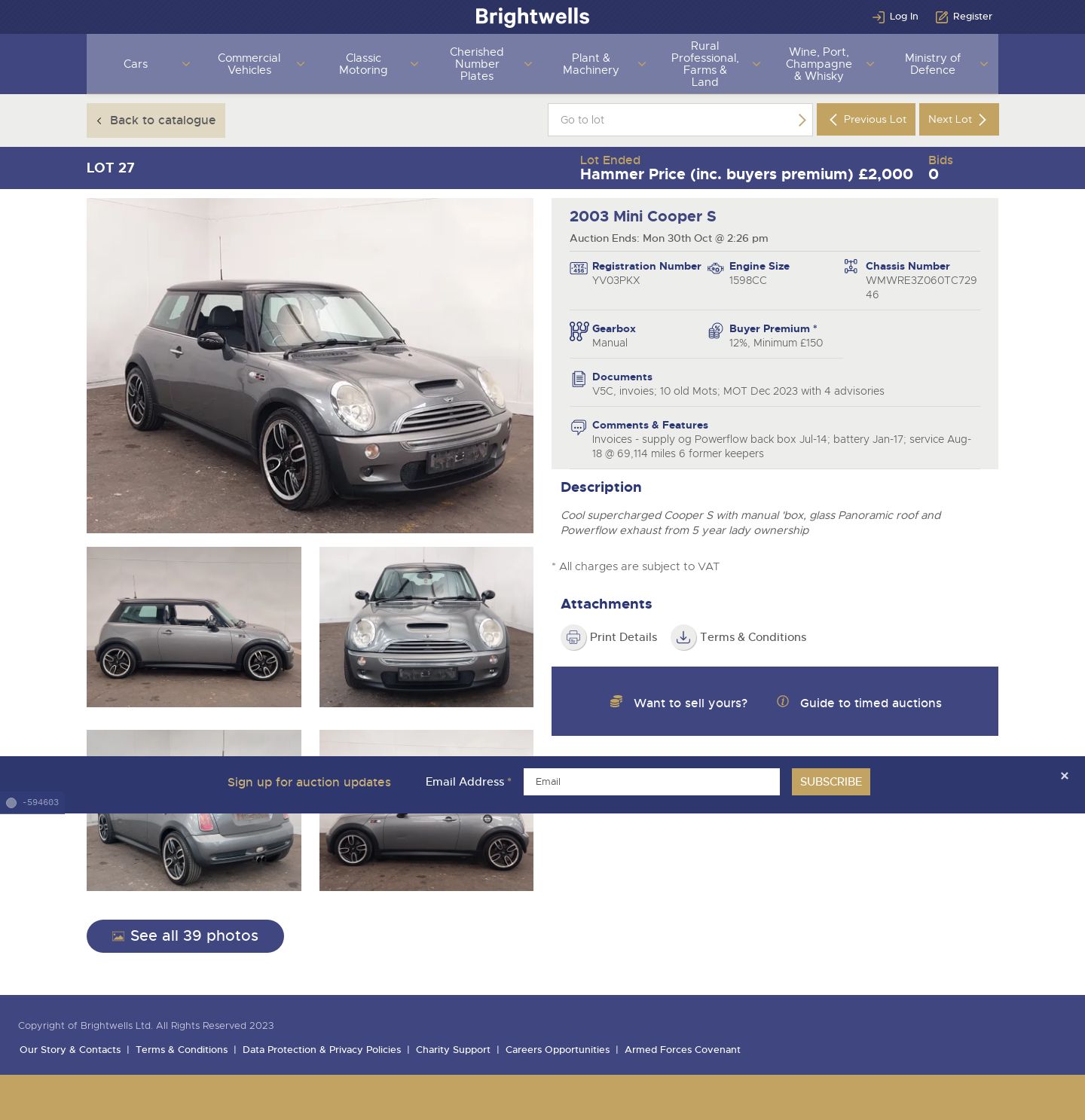Expand the Plant & Machinery chevron
This screenshot has height=1120, width=1085.
point(642,64)
